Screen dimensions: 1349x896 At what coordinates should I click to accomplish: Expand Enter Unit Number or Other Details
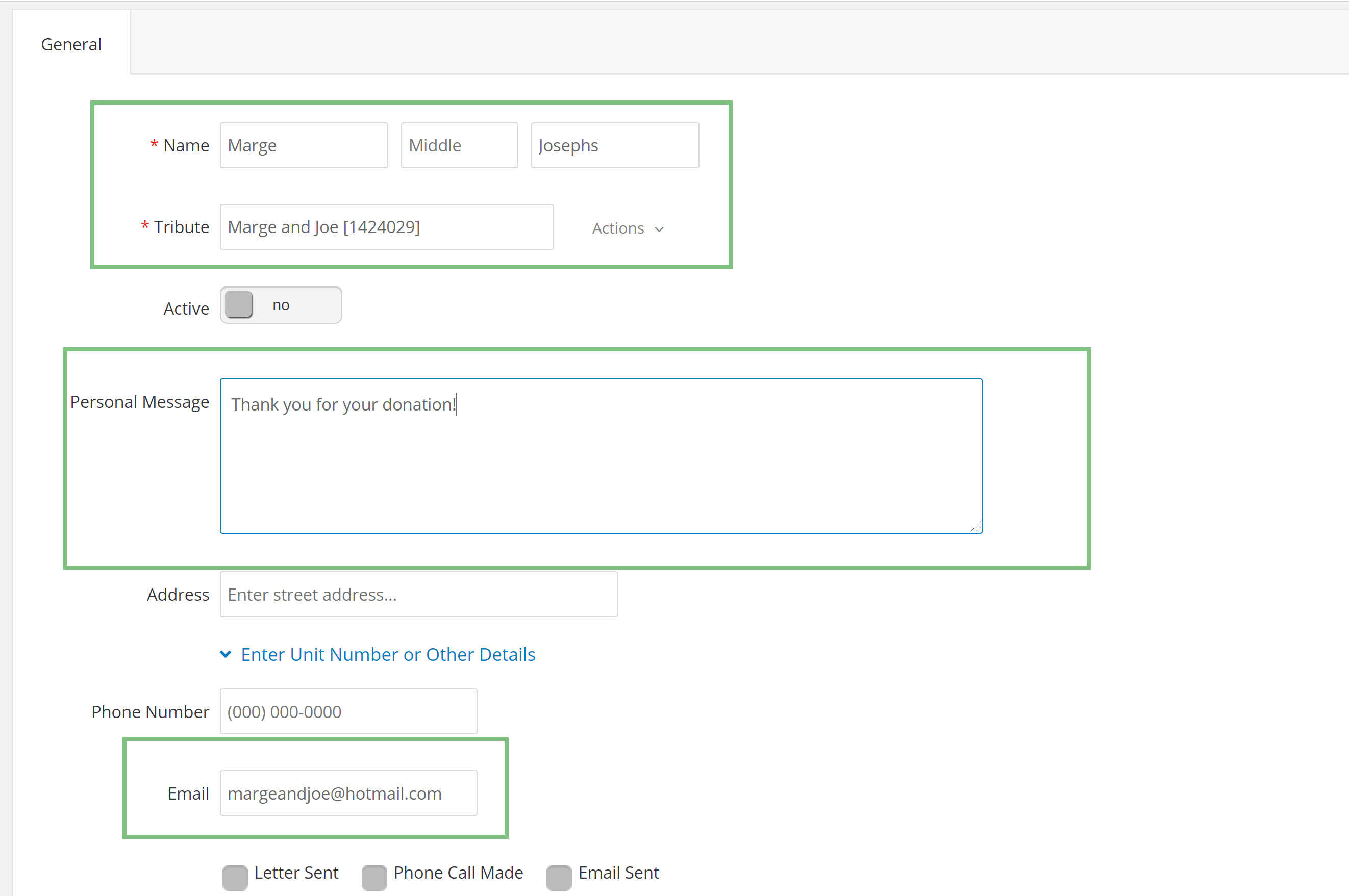tap(378, 654)
